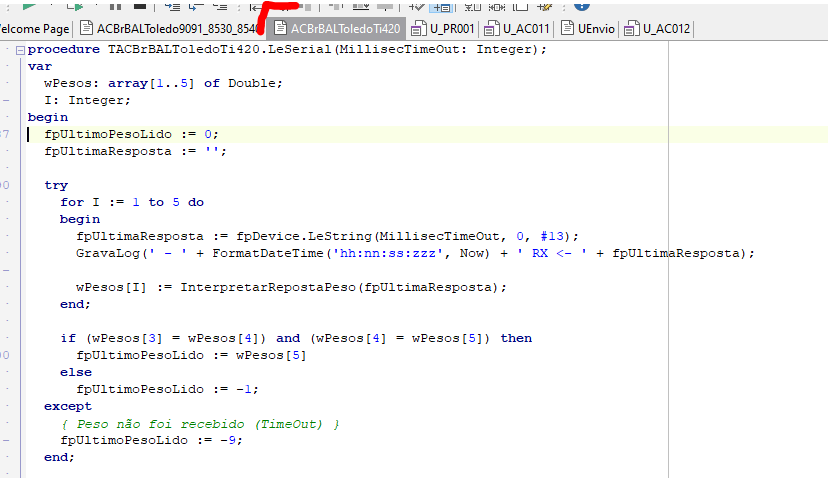Click the black Stop program icon
Viewport: 828px width, 478px height.
pyautogui.click(x=140, y=7)
